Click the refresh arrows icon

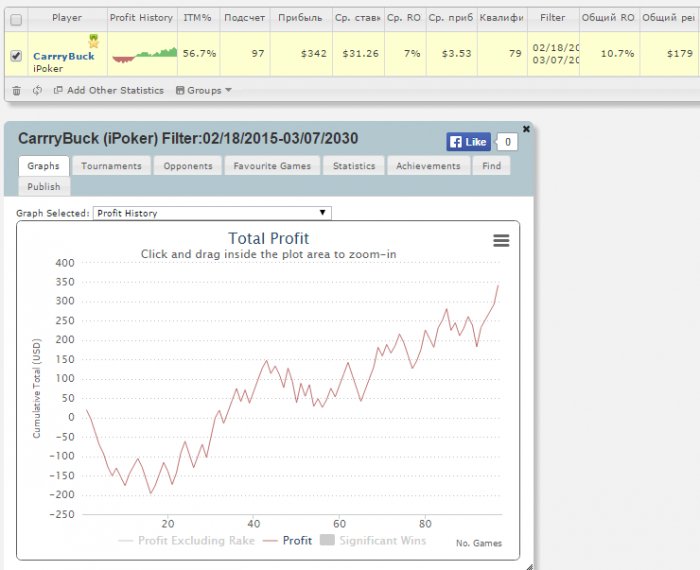coord(37,90)
